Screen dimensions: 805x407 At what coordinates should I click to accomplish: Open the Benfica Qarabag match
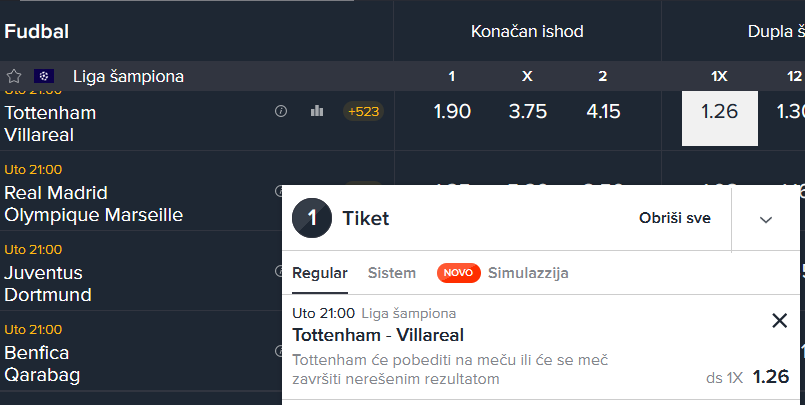tap(42, 363)
